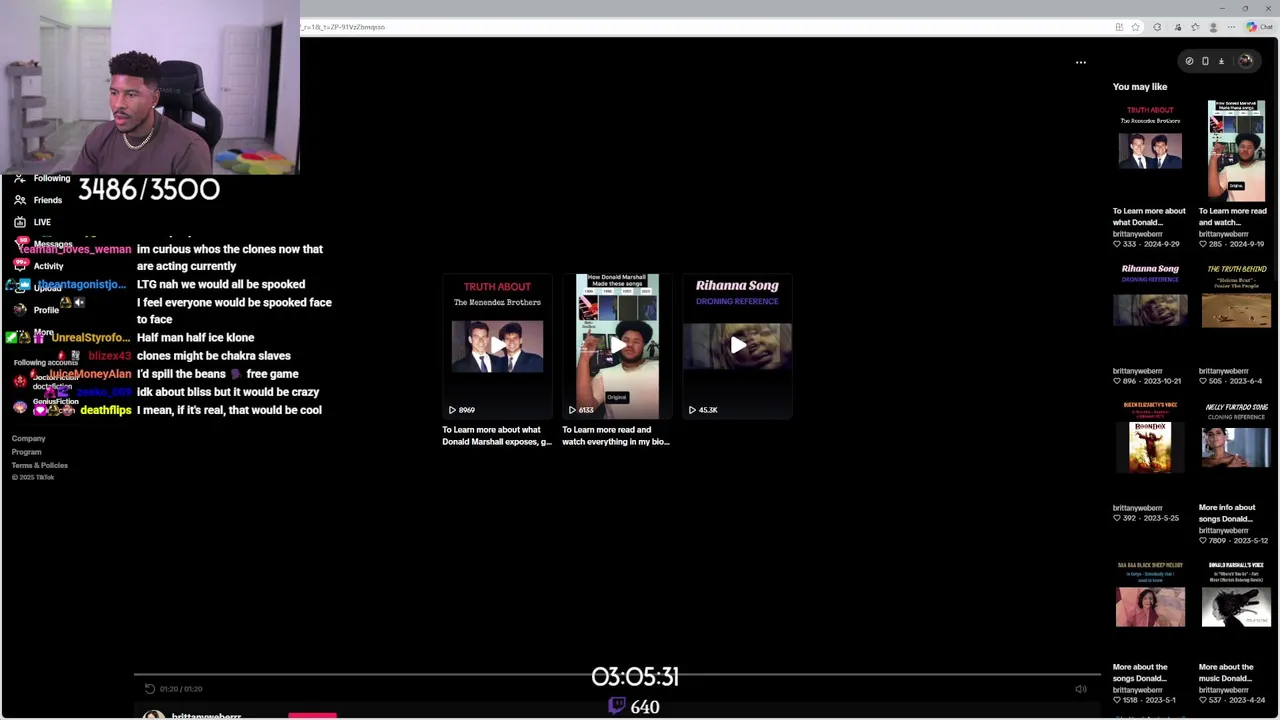Click 285 likes dated 2024-9-19

[1232, 244]
